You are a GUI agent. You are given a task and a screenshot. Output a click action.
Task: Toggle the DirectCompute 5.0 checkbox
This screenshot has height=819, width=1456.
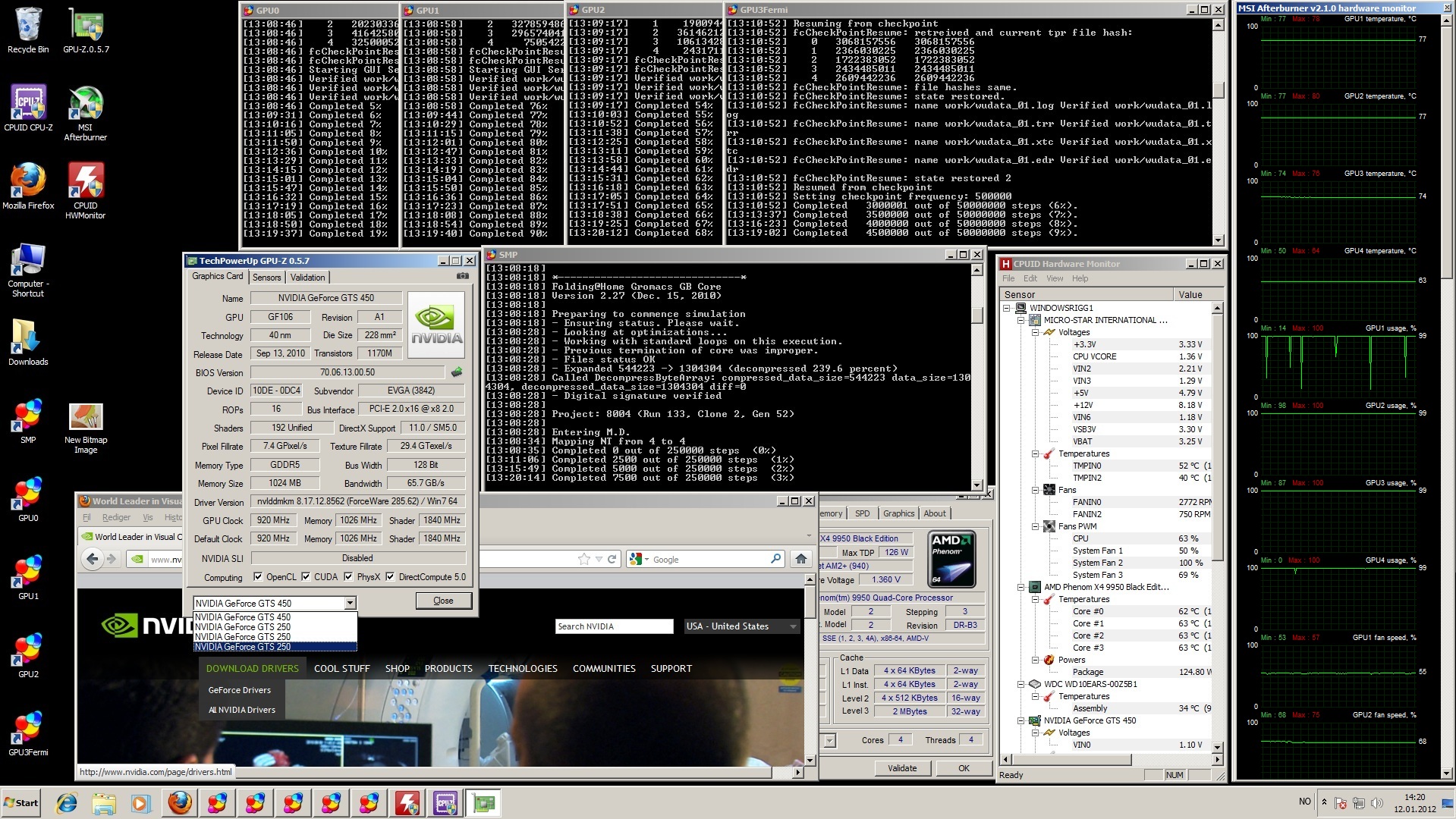[390, 577]
